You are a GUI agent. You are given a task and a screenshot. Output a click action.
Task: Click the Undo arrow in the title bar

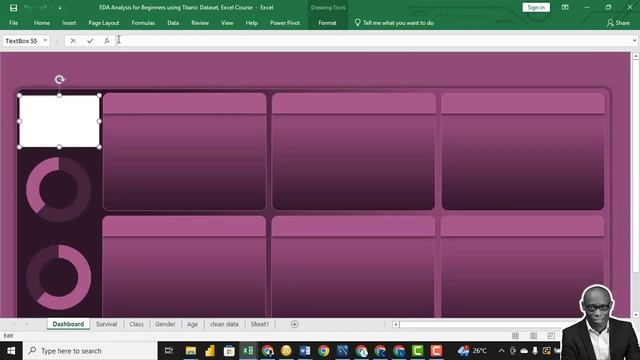[27, 8]
